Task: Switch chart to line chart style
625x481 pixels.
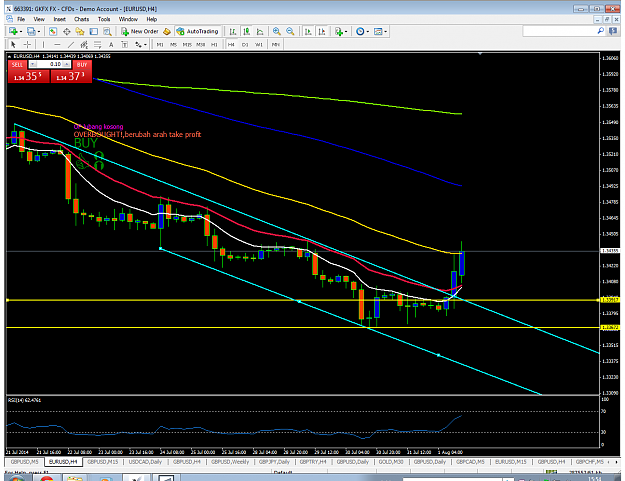Action: point(260,31)
